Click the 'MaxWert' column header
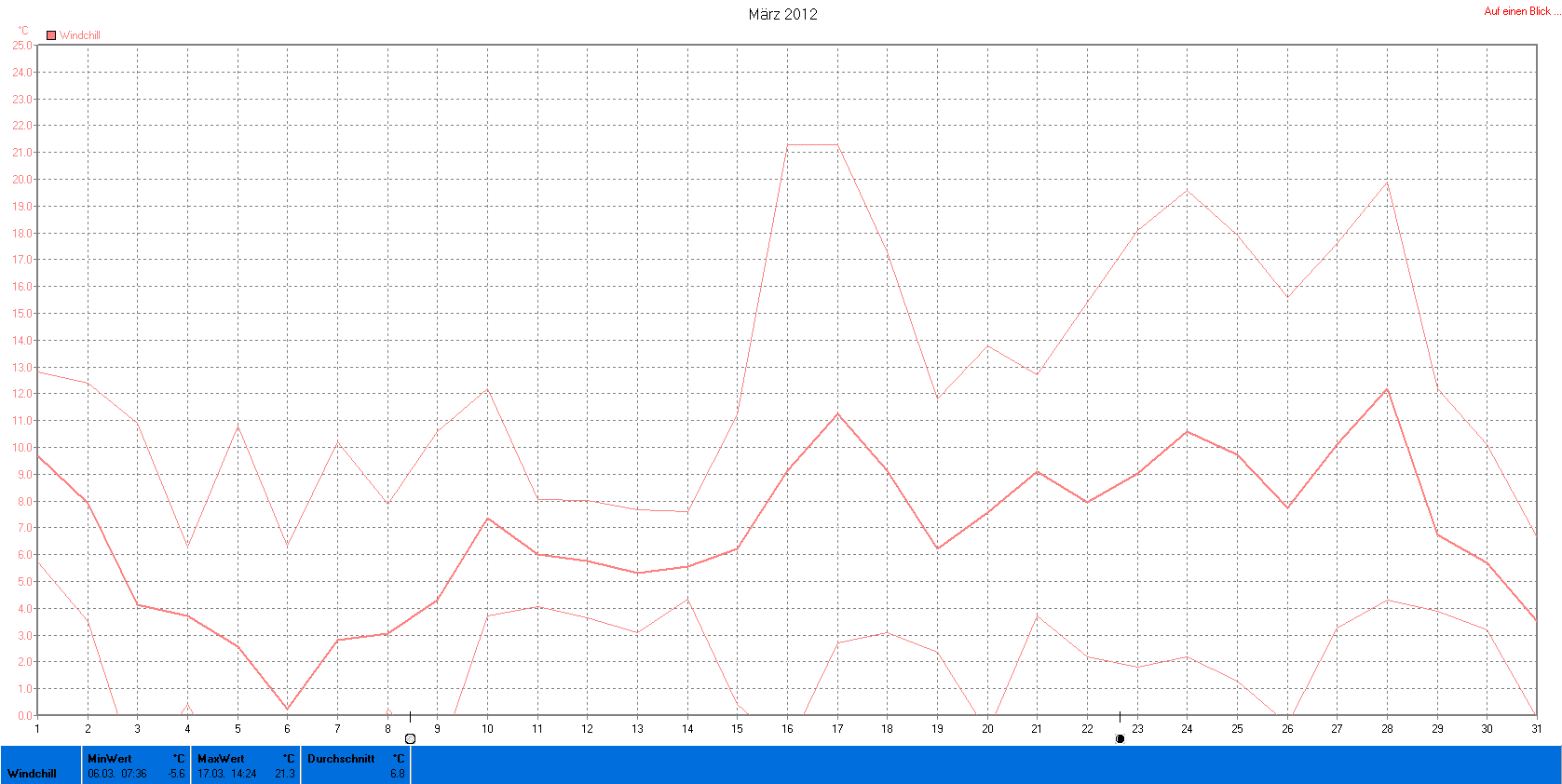 click(x=221, y=759)
